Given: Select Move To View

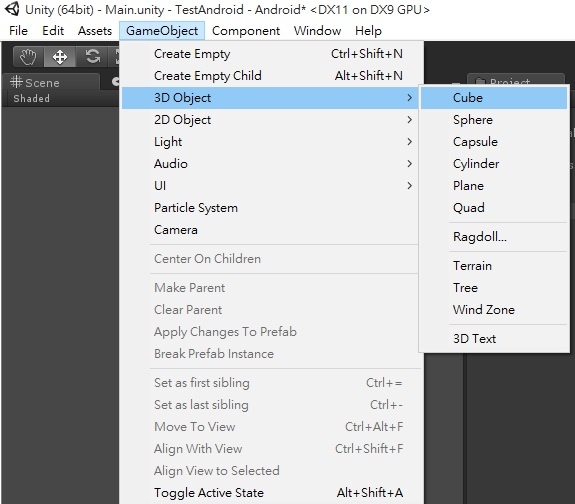Looking at the screenshot, I should [271, 427].
